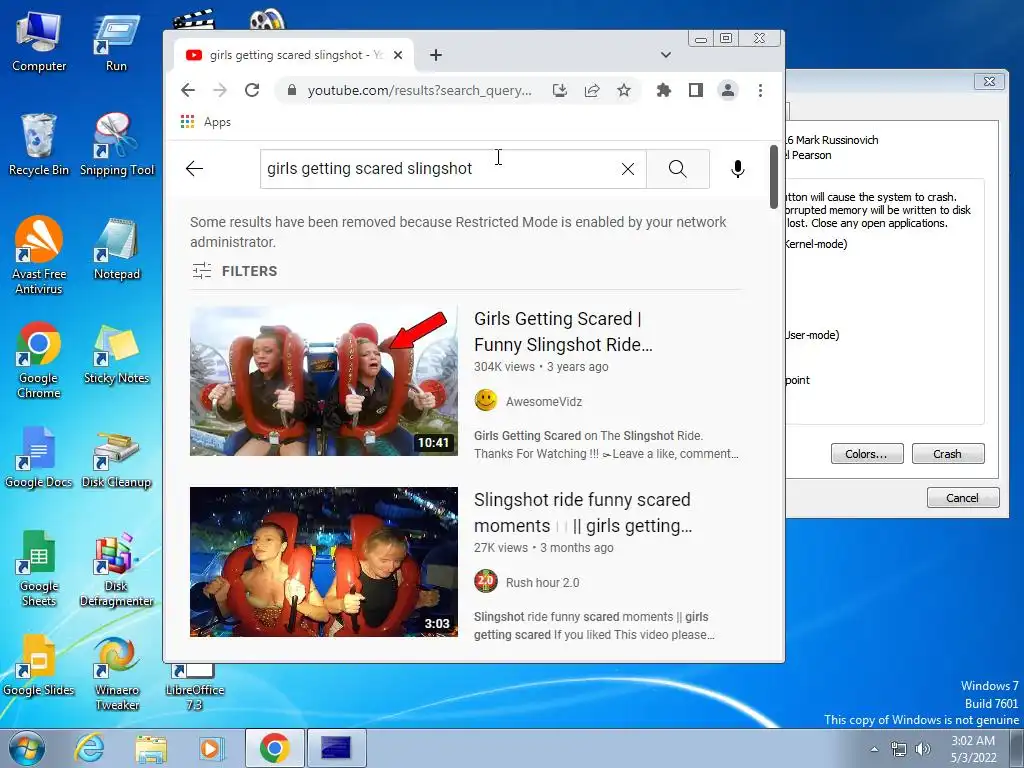Click the Crash button in dialog

(948, 454)
